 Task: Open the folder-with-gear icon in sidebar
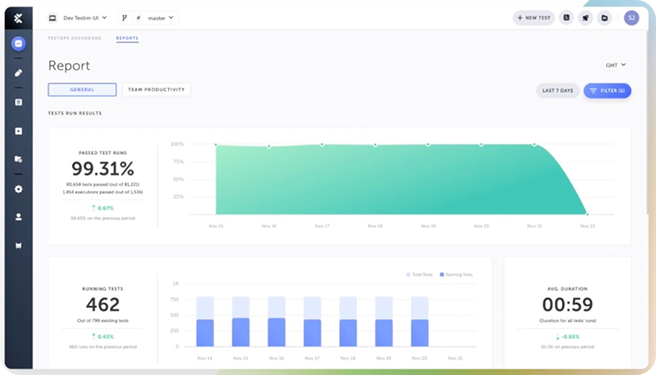click(x=18, y=159)
